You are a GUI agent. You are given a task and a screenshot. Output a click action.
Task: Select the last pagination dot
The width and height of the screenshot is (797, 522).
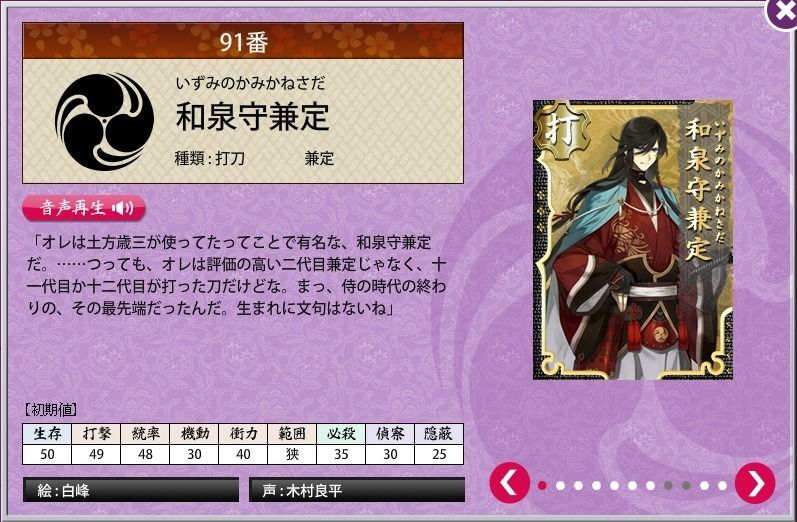pyautogui.click(x=722, y=485)
